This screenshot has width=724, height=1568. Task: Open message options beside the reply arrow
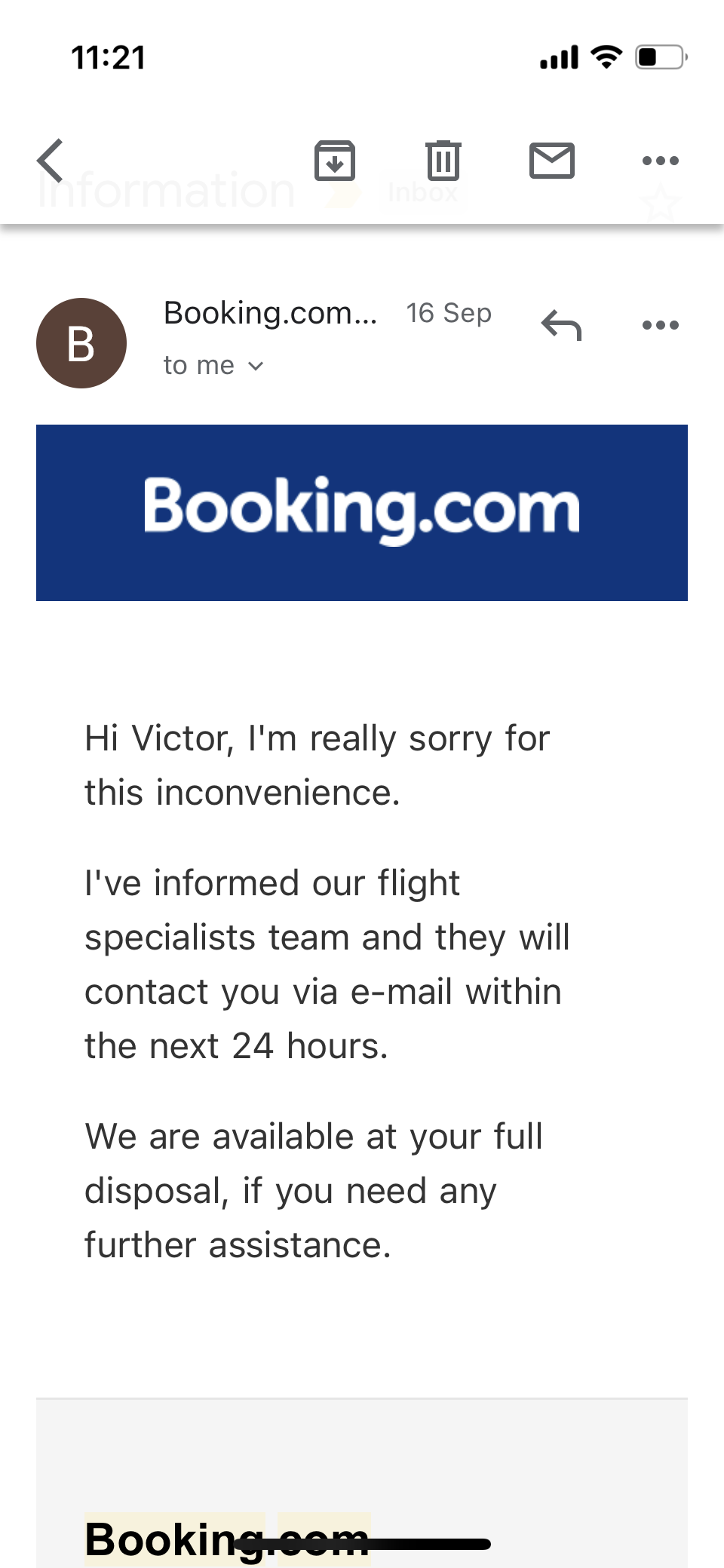[660, 326]
